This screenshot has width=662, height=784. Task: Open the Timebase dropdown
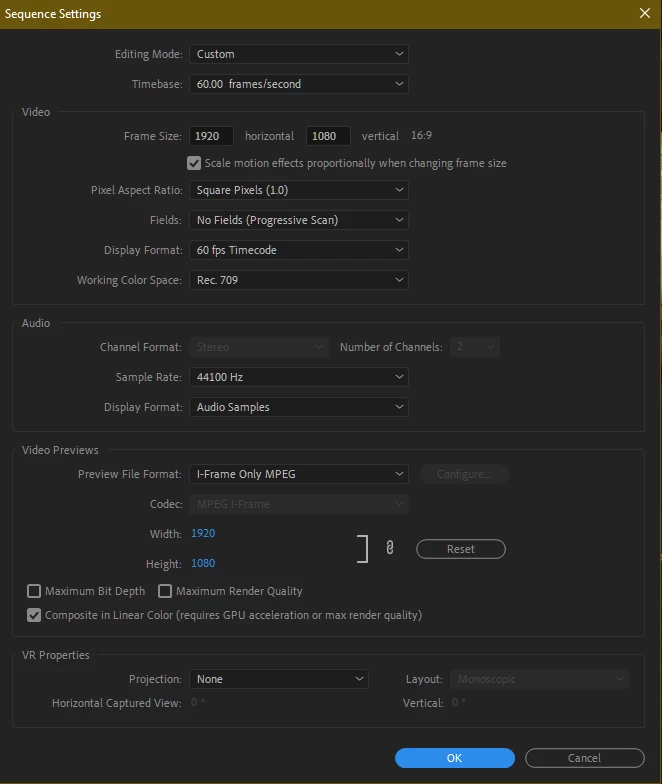pos(299,84)
